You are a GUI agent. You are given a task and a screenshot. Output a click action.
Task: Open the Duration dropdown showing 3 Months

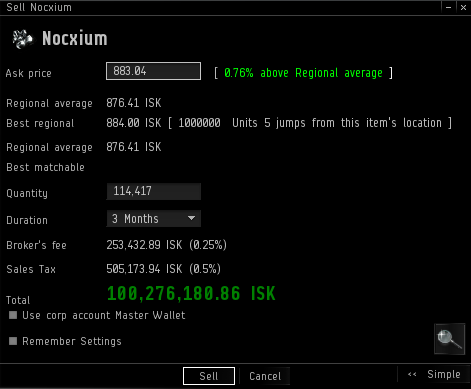click(154, 219)
